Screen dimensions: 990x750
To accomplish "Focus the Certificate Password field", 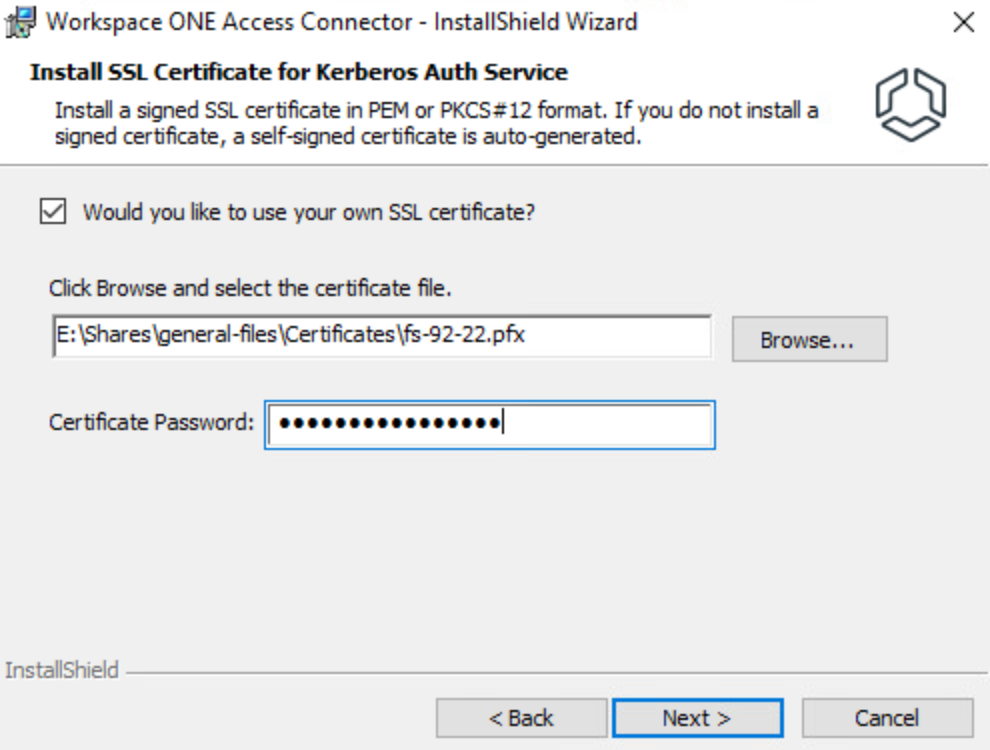I will pyautogui.click(x=490, y=425).
